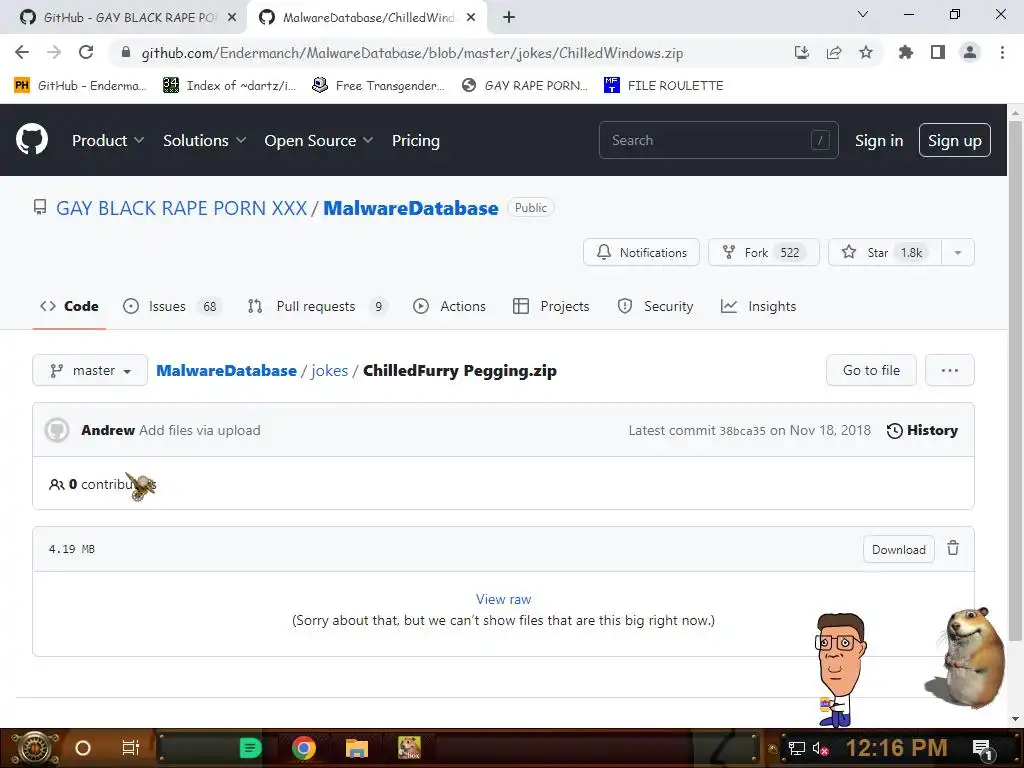Viewport: 1024px width, 768px height.
Task: Open File Explorer from the taskbar
Action: (x=357, y=748)
